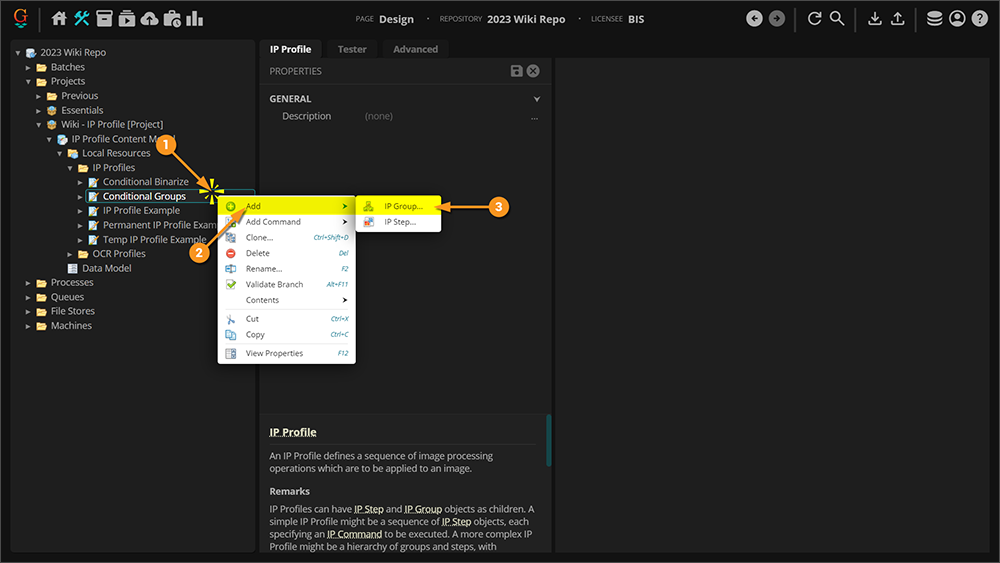Open the Contents submenu

tap(286, 300)
